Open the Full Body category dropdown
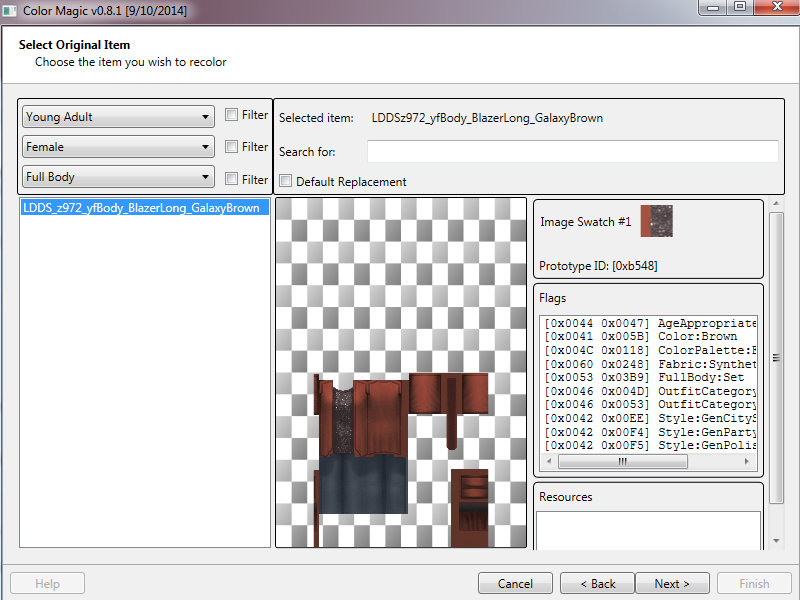Viewport: 800px width, 600px height. 118,177
